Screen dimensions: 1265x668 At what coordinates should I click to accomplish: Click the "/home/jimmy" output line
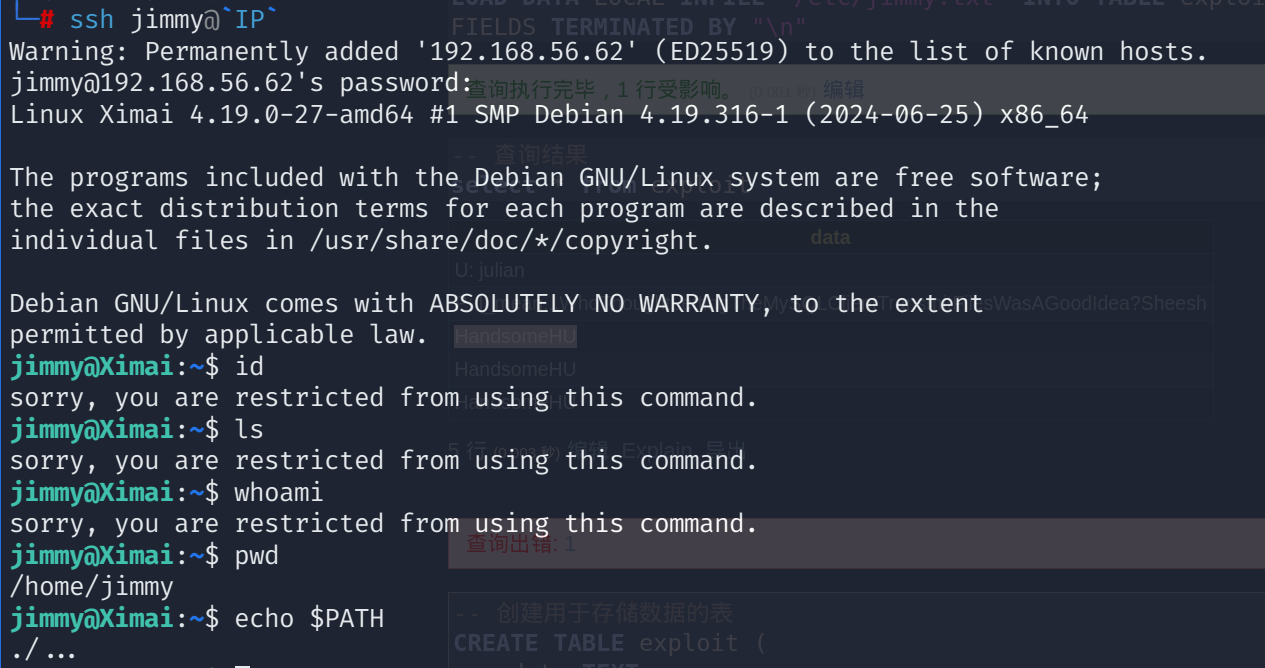(92, 587)
